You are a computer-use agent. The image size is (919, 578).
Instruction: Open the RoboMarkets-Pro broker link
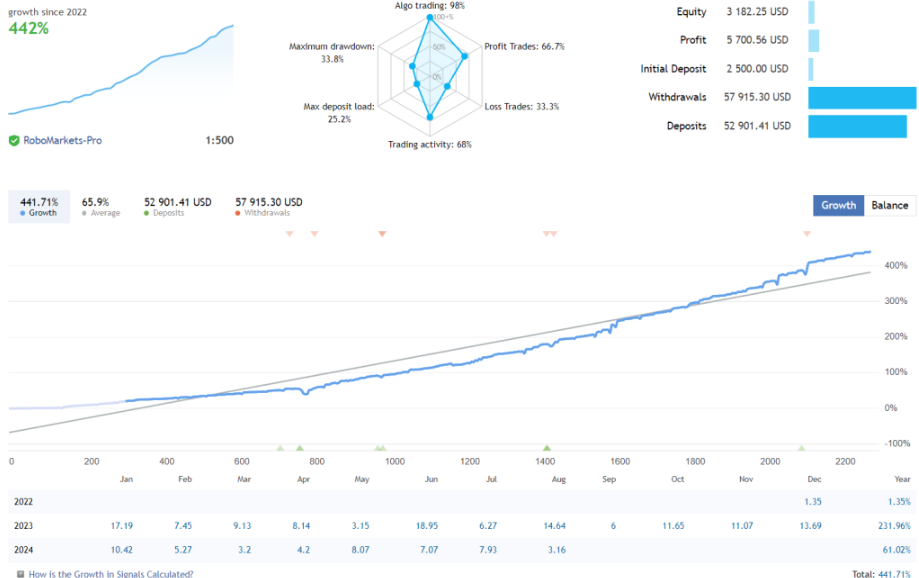pyautogui.click(x=62, y=141)
